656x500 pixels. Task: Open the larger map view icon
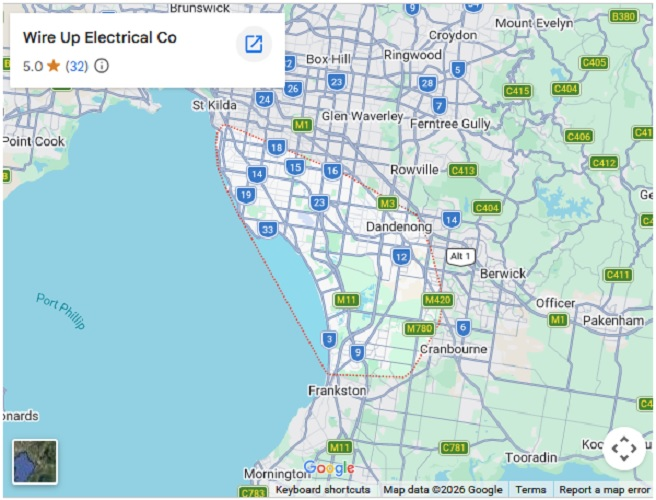coord(254,44)
